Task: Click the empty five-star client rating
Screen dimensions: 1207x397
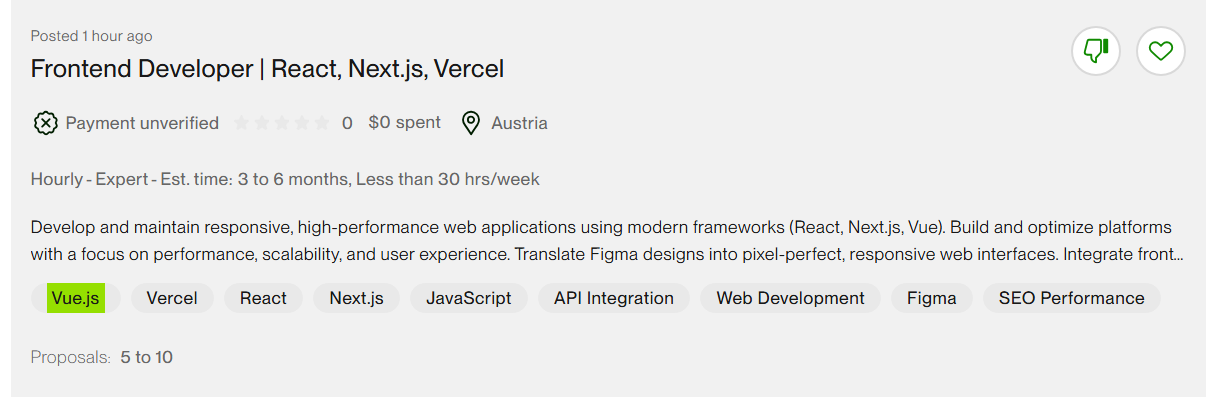Action: pyautogui.click(x=282, y=123)
